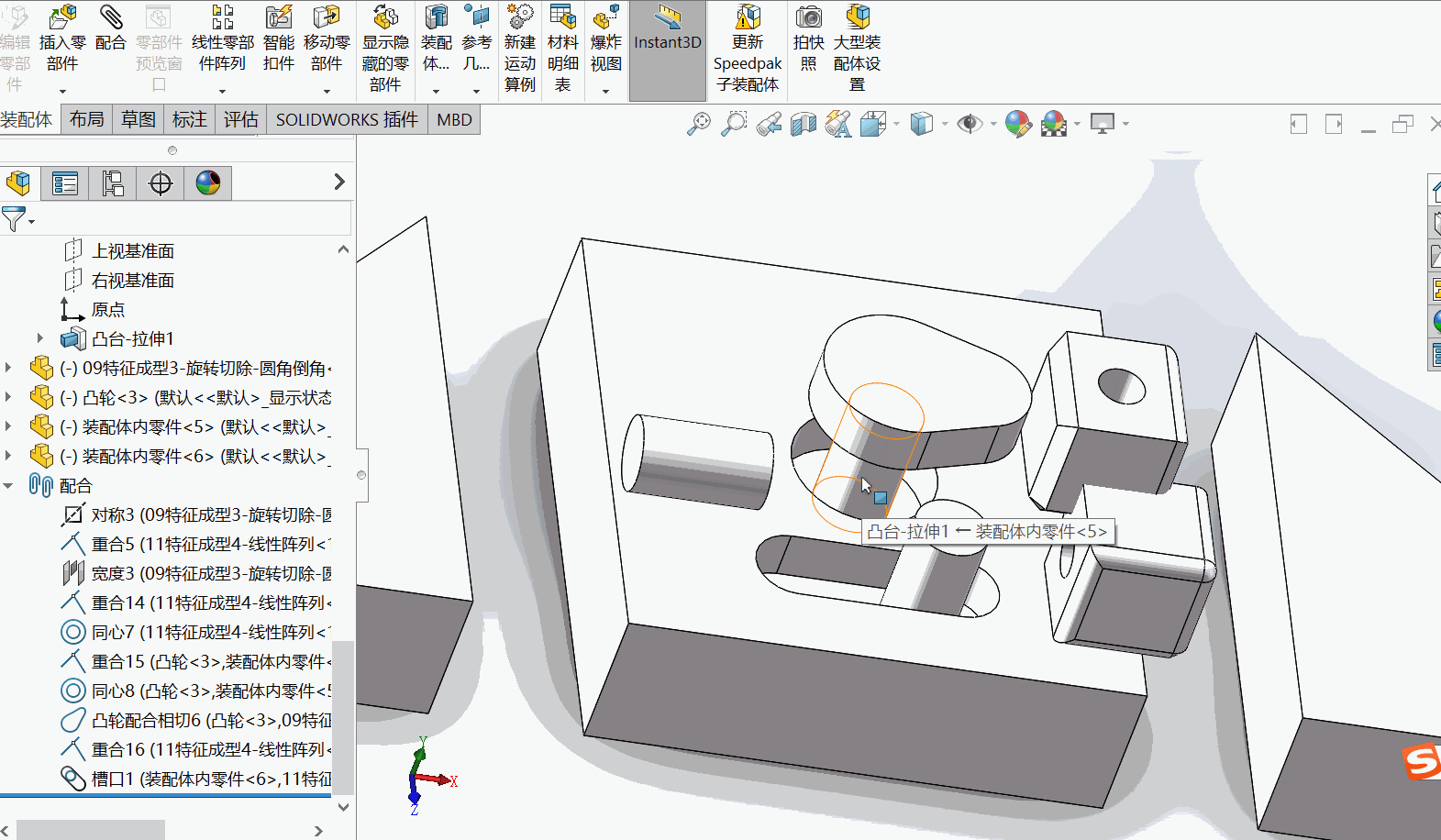The image size is (1441, 840).
Task: Expand 装配体内零件<6> node
Action: click(8, 456)
